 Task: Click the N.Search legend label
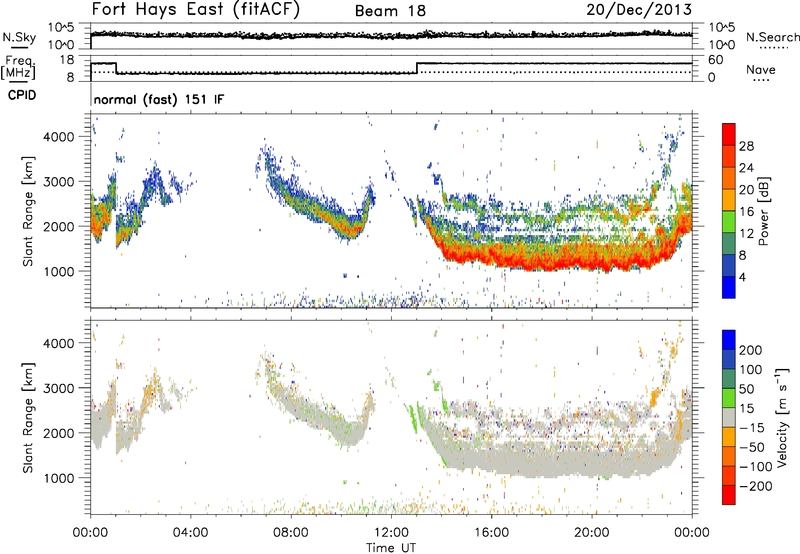772,37
